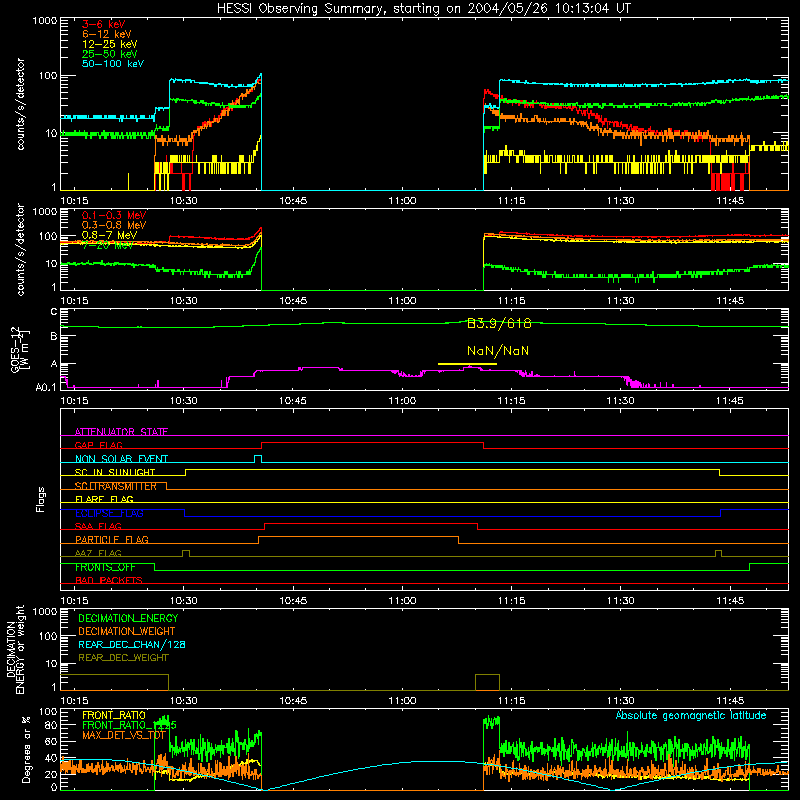Click the GOES-12 [W m-2] axis title
This screenshot has width=800, height=800.
20,349
